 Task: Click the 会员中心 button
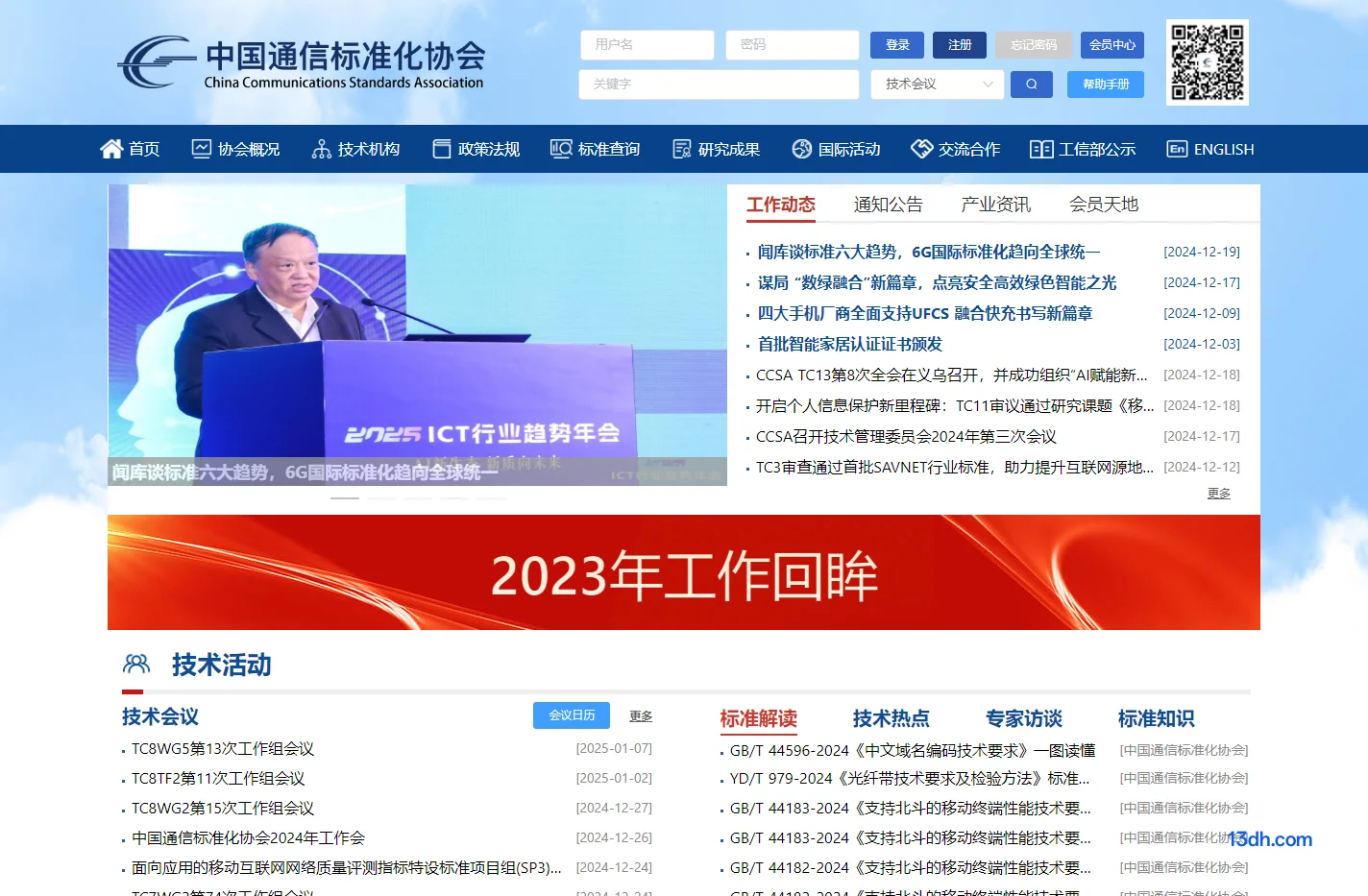pyautogui.click(x=1112, y=45)
